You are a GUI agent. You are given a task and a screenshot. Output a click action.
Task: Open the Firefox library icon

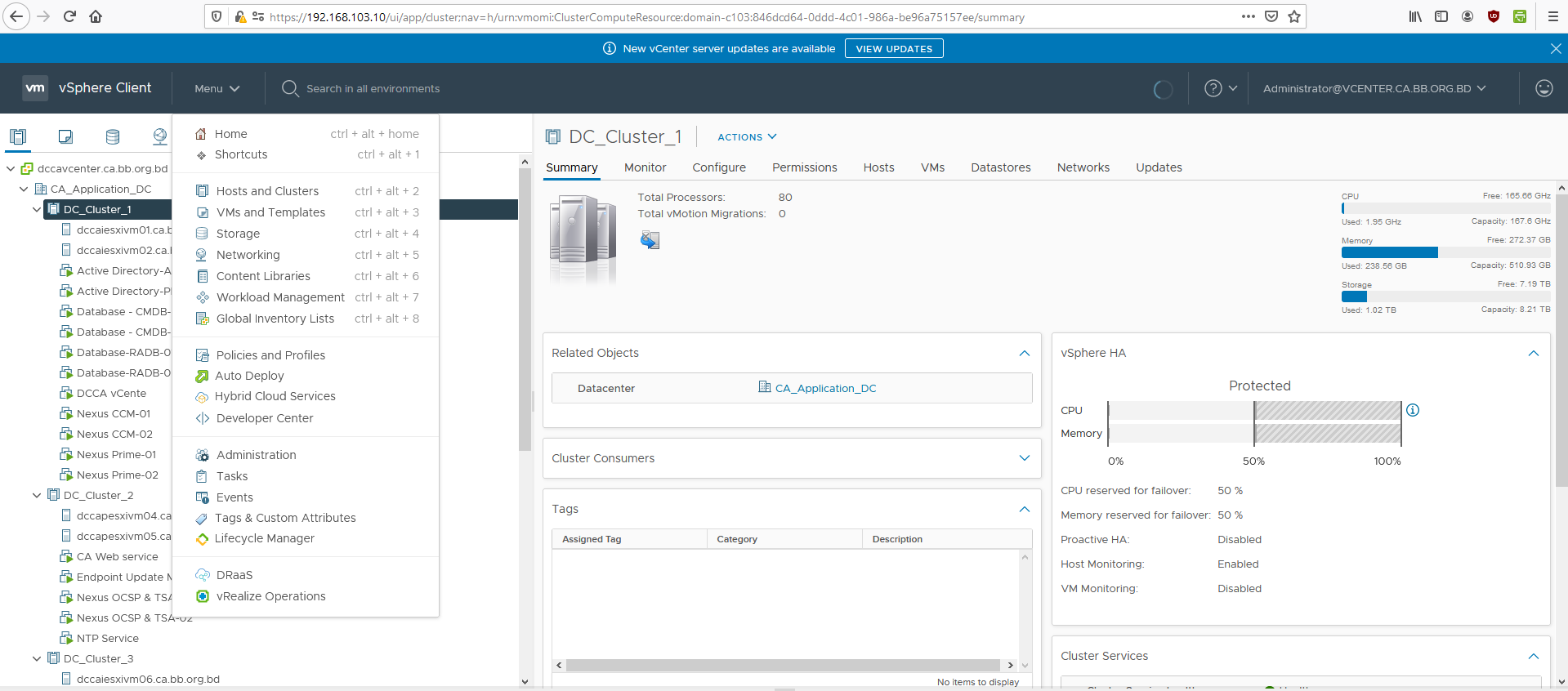1415,16
